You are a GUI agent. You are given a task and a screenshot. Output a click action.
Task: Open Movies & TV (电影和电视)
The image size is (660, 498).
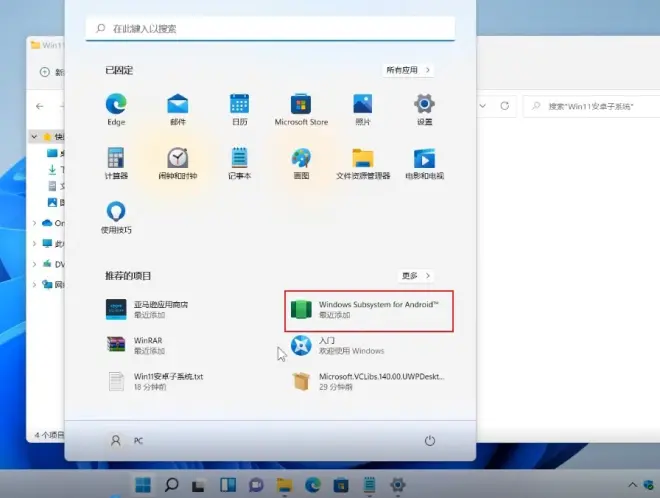click(424, 163)
